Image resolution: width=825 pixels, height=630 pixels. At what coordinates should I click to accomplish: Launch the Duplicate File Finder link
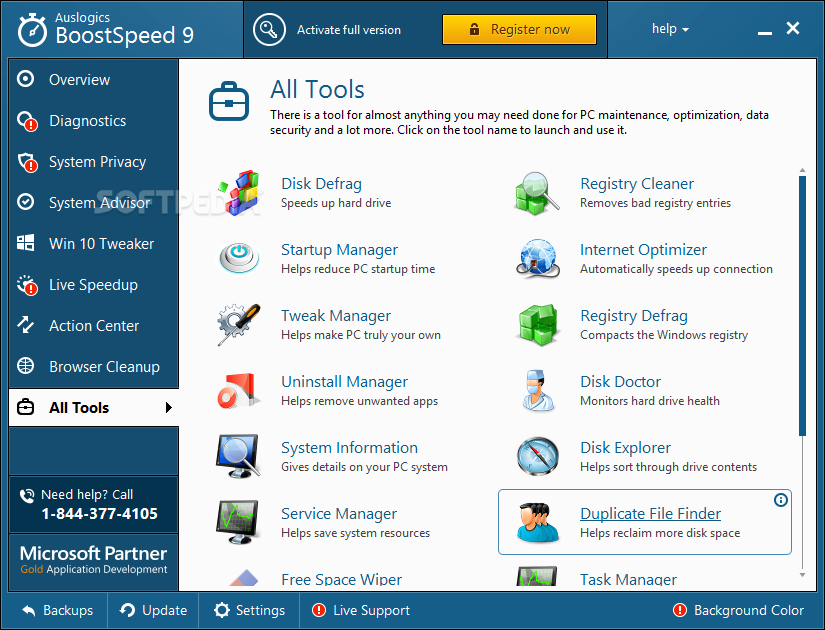[650, 514]
